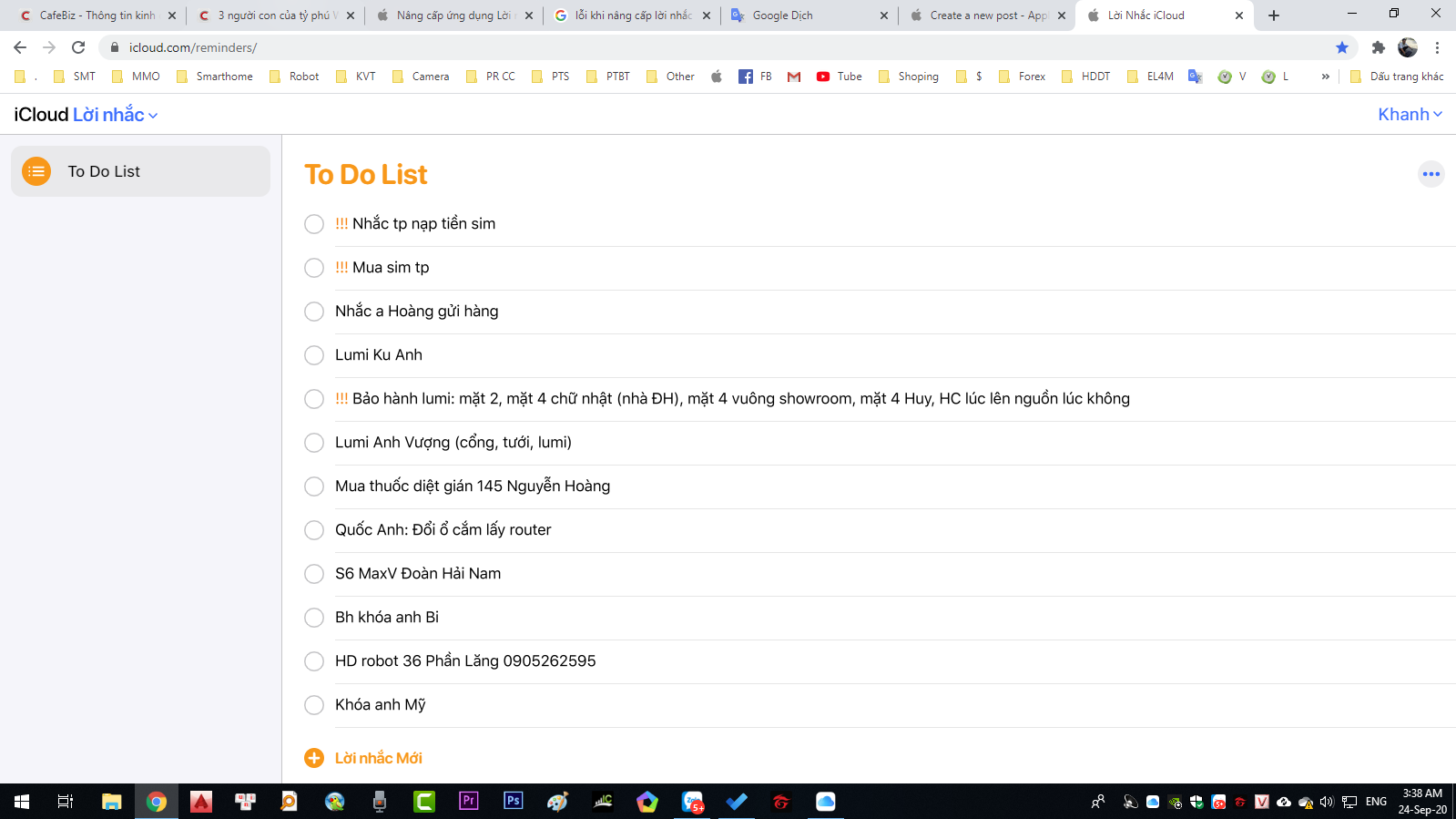This screenshot has height=819, width=1456.
Task: Click the 'Bh khóa anh Bi' reminder text
Action: 387,617
